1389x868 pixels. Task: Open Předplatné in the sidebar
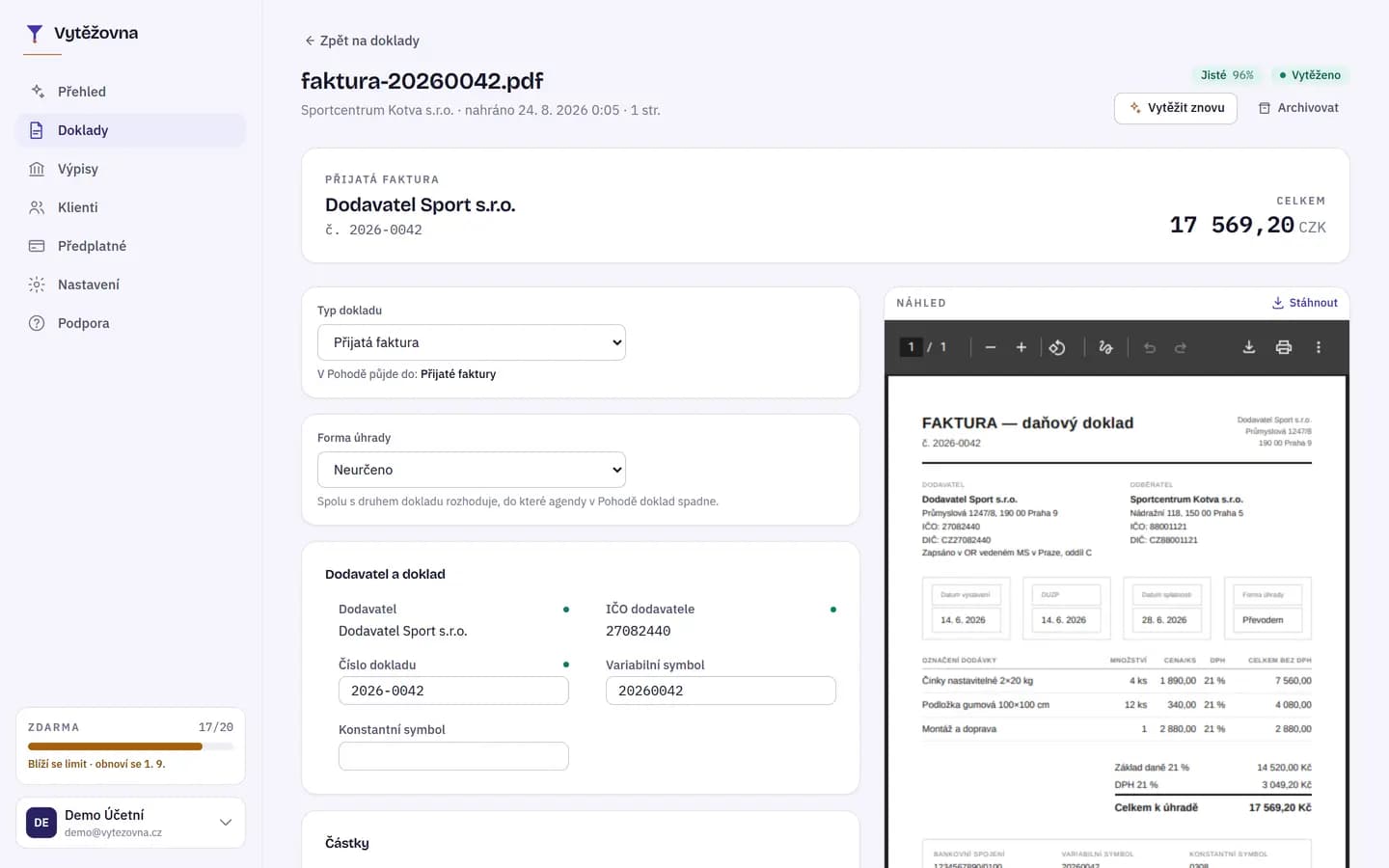tap(131, 246)
